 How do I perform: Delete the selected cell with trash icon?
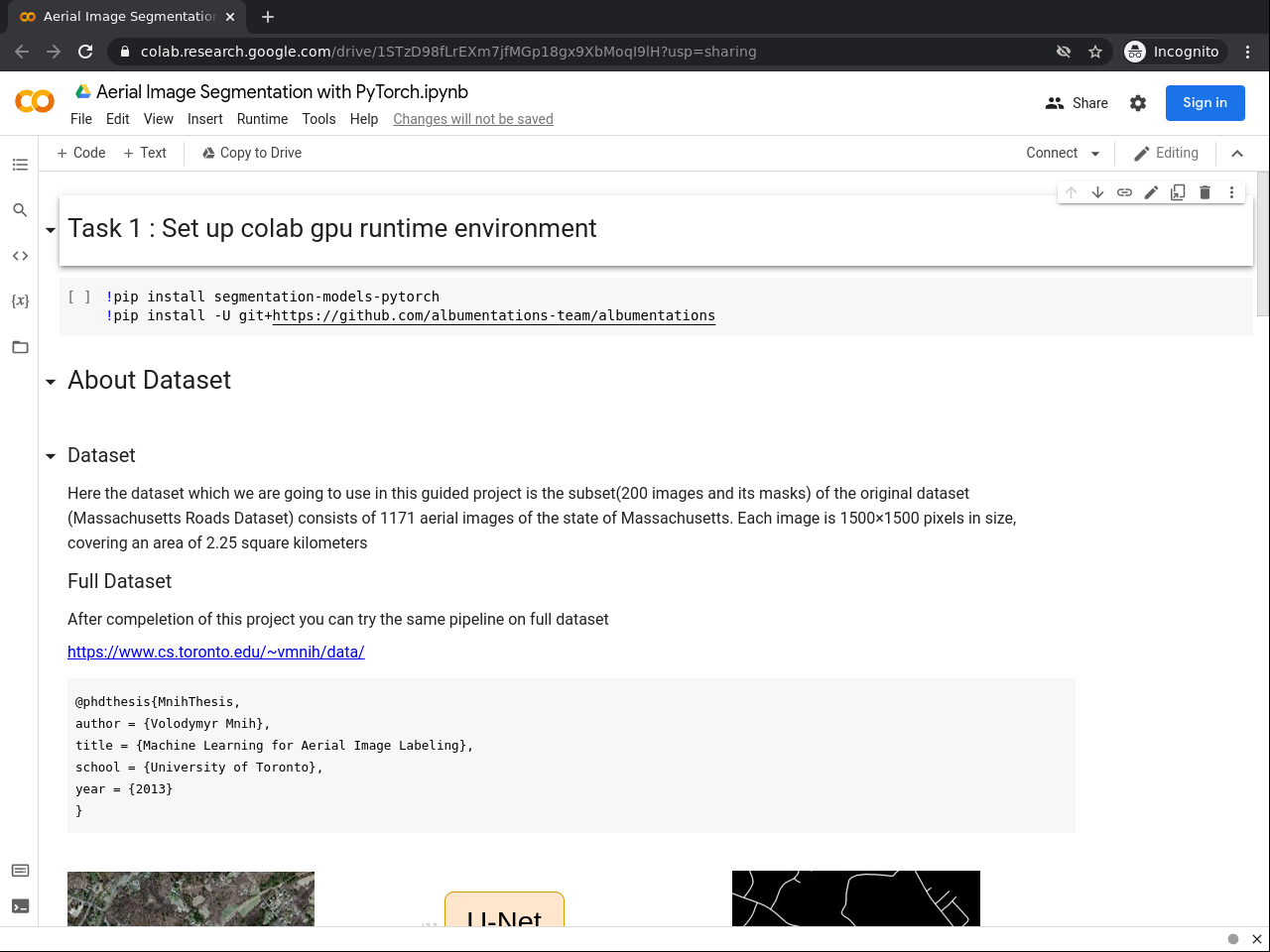pos(1205,192)
